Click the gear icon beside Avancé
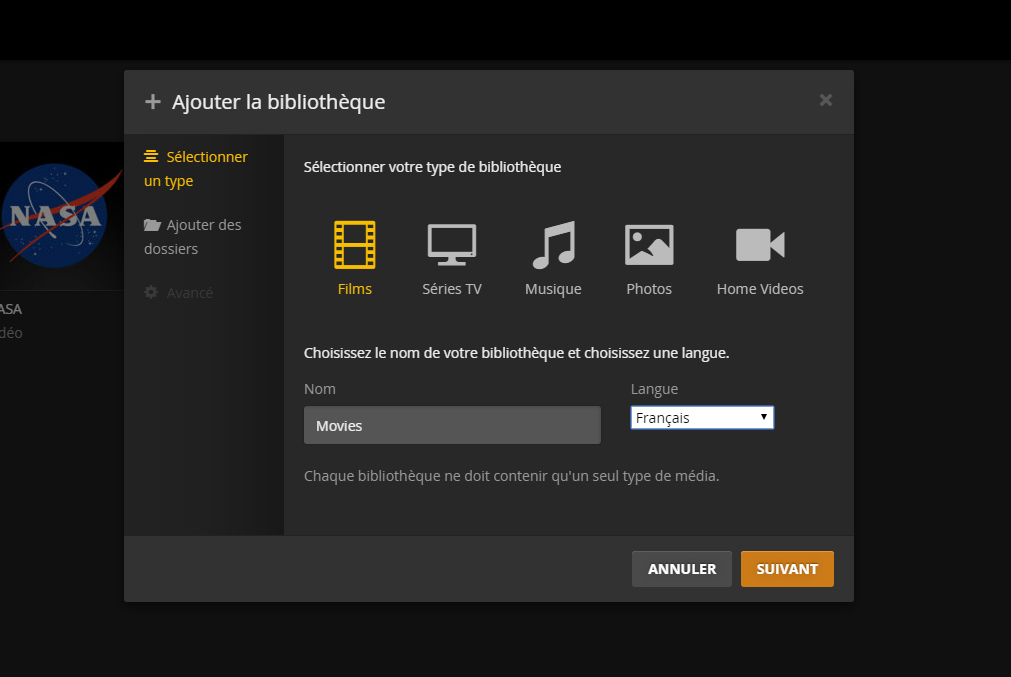The width and height of the screenshot is (1011, 677). 152,293
